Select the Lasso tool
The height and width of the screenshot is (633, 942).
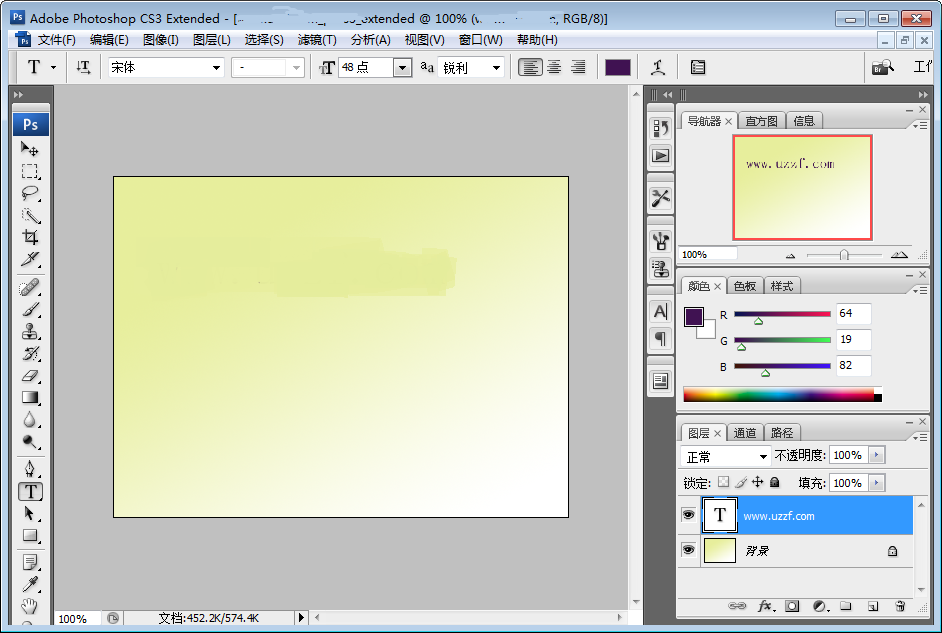(x=30, y=193)
